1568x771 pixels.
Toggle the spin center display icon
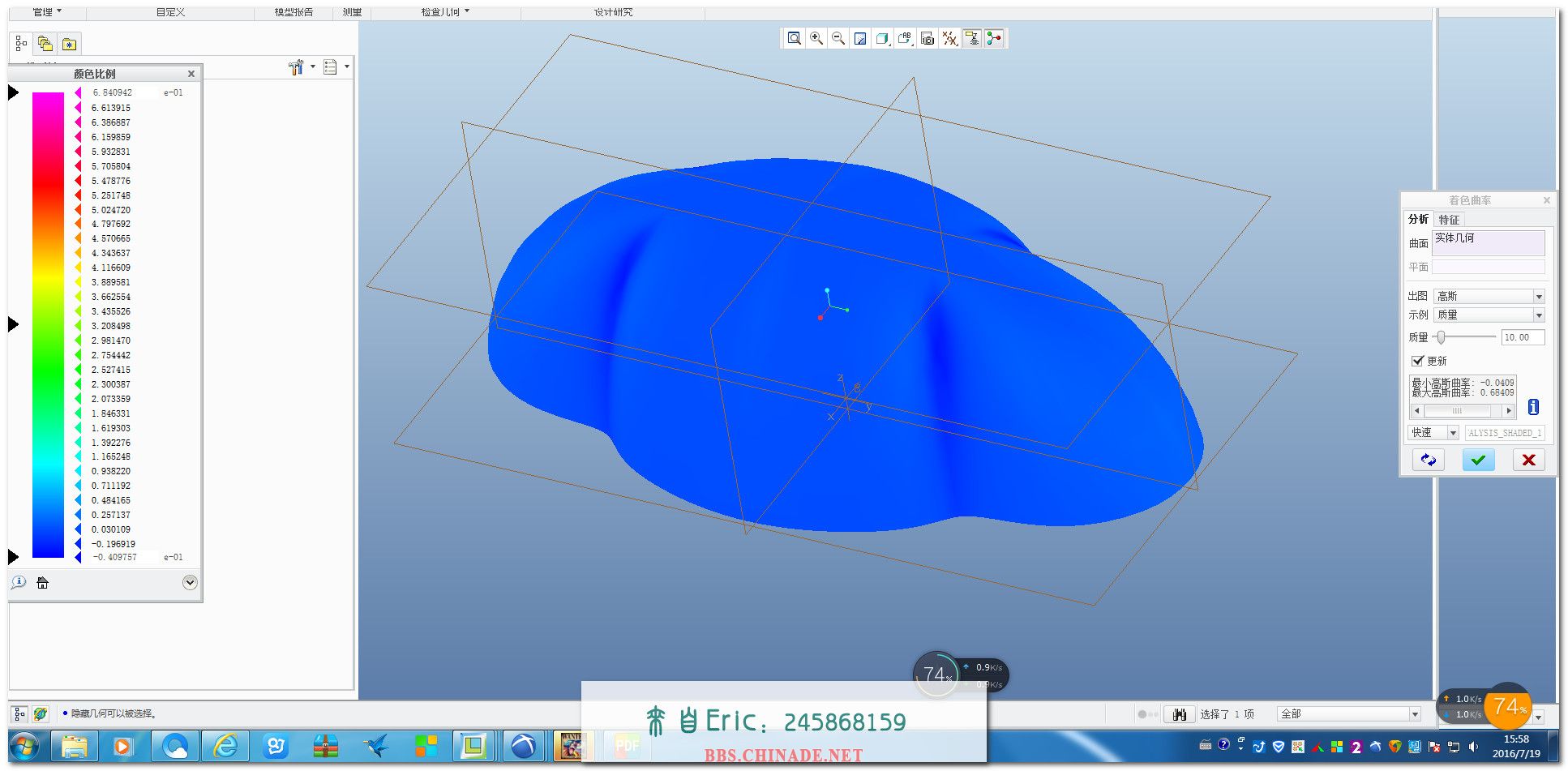click(x=994, y=38)
